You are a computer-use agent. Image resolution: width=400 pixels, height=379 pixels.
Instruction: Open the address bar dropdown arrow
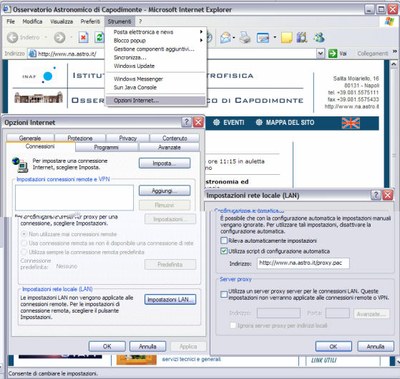click(320, 53)
